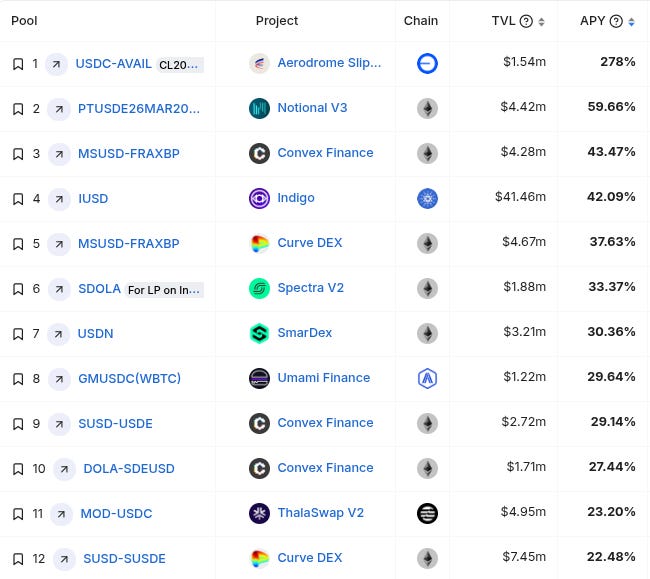Click the Umami Finance logo icon
The image size is (650, 579).
pos(260,378)
